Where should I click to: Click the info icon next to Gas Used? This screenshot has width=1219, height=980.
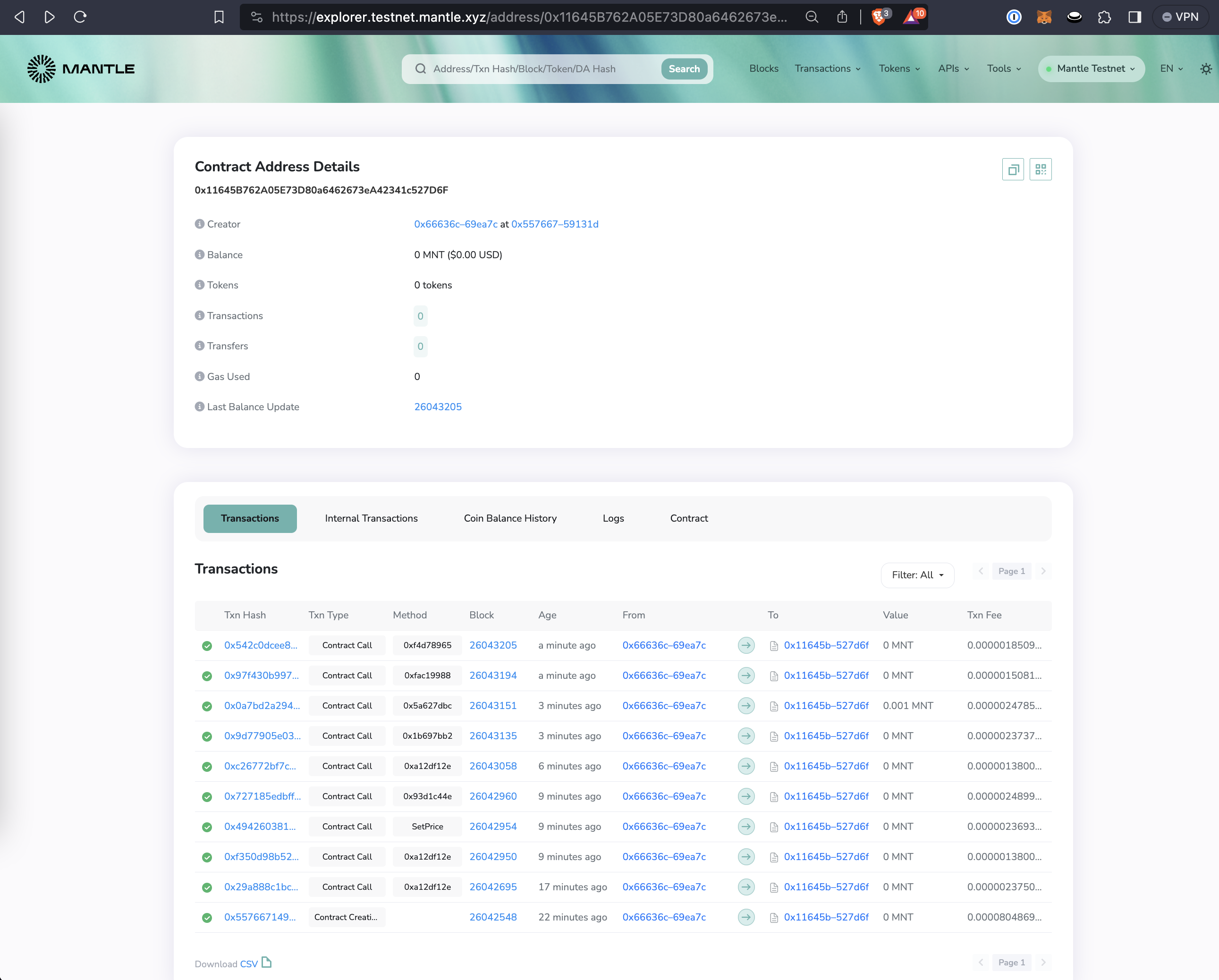click(200, 376)
